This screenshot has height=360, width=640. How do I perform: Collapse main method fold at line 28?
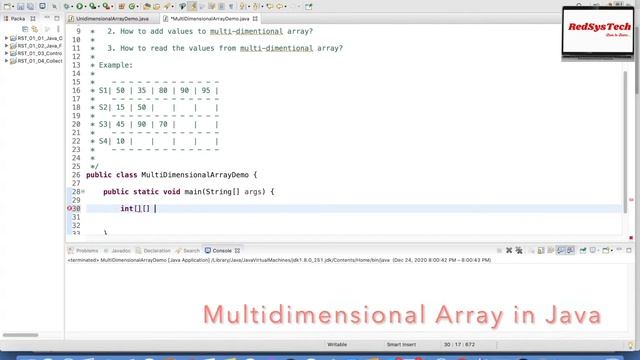coord(83,191)
